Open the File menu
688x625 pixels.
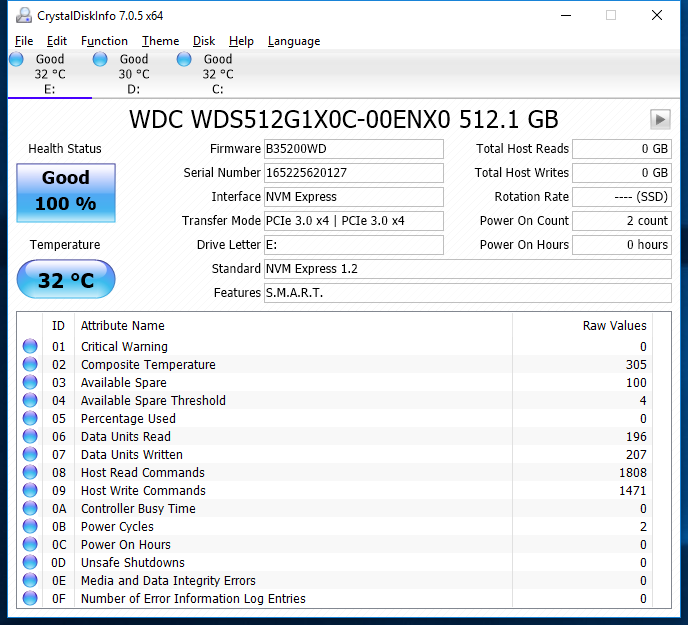point(24,41)
